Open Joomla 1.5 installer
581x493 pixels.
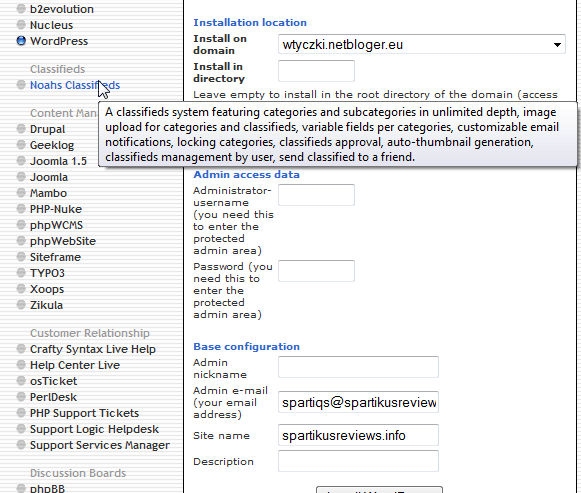click(x=58, y=161)
